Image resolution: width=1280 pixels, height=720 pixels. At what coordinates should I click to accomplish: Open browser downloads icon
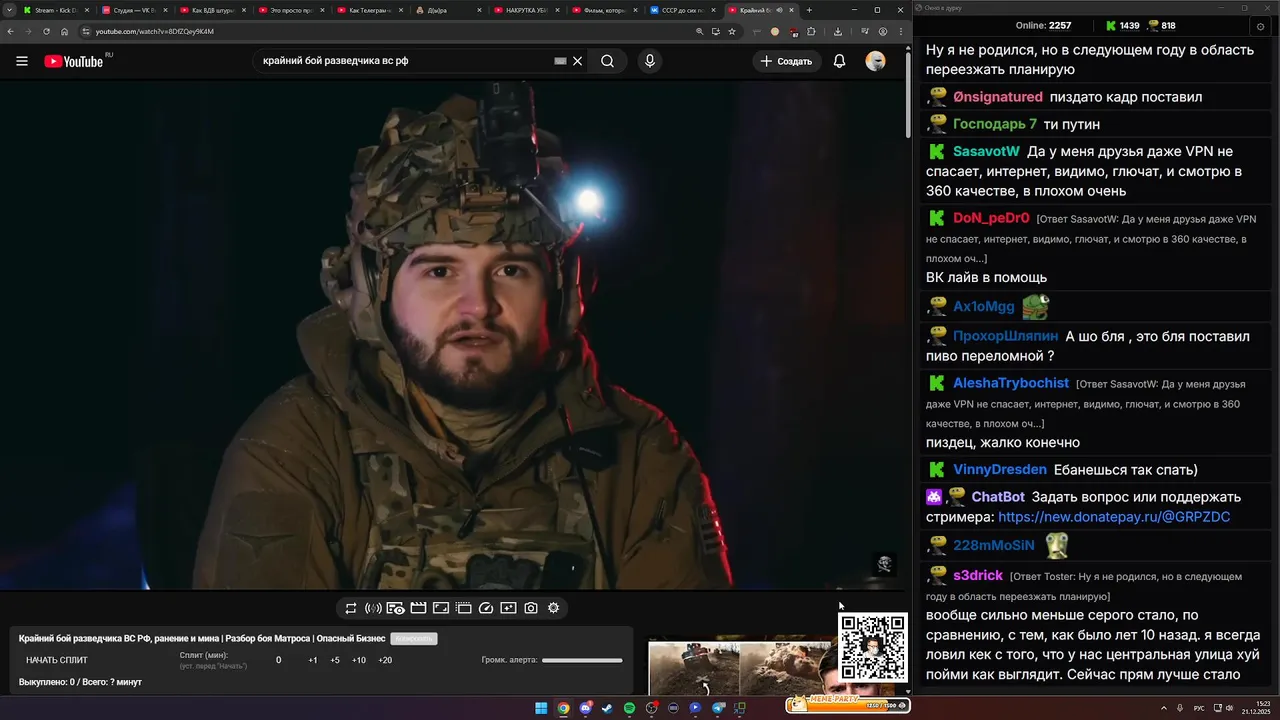point(838,31)
